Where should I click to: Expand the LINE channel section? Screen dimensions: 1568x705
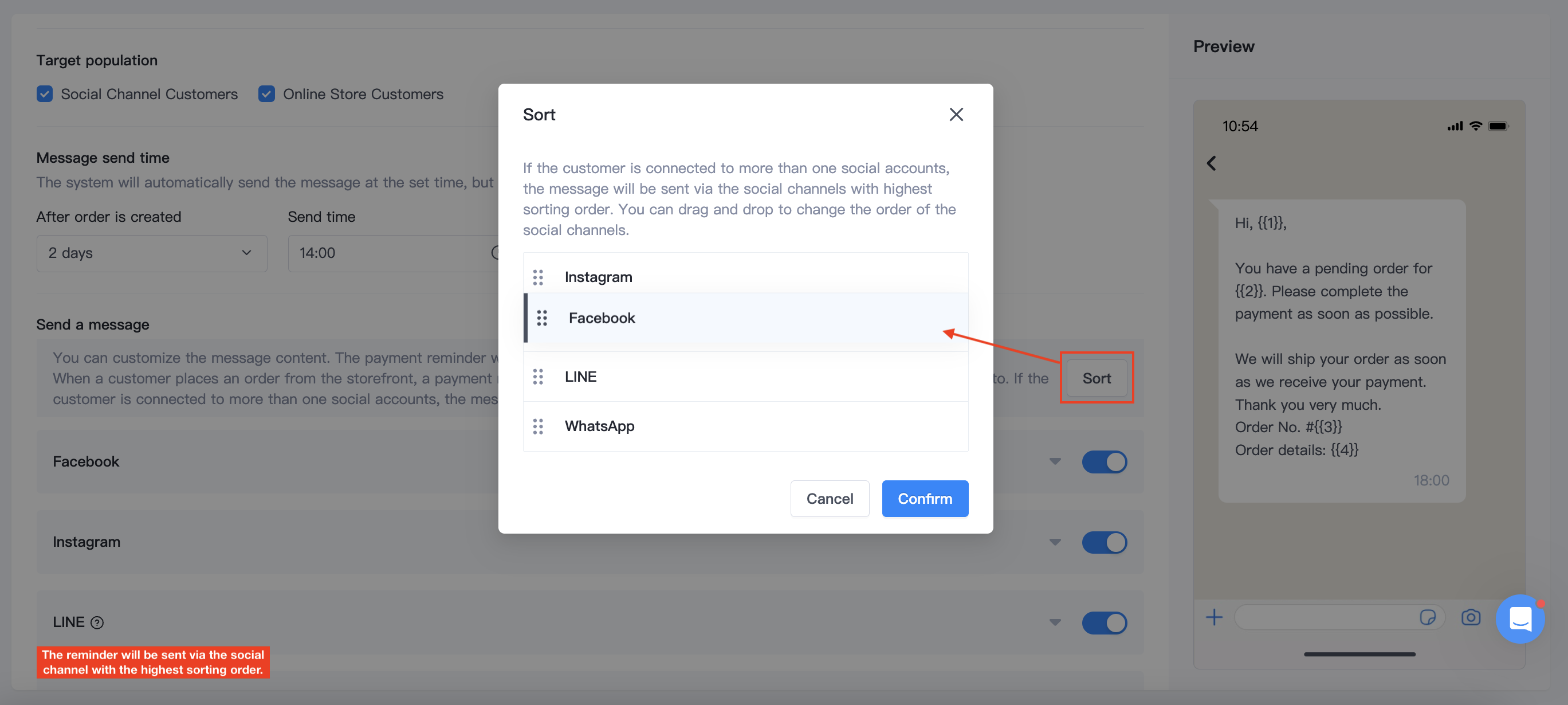[1055, 622]
